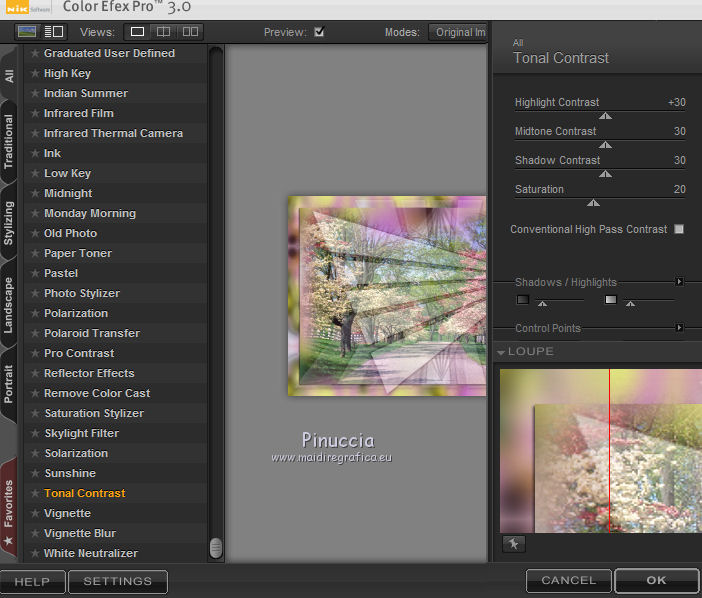
Task: Expand the Control Points section
Action: tap(679, 328)
